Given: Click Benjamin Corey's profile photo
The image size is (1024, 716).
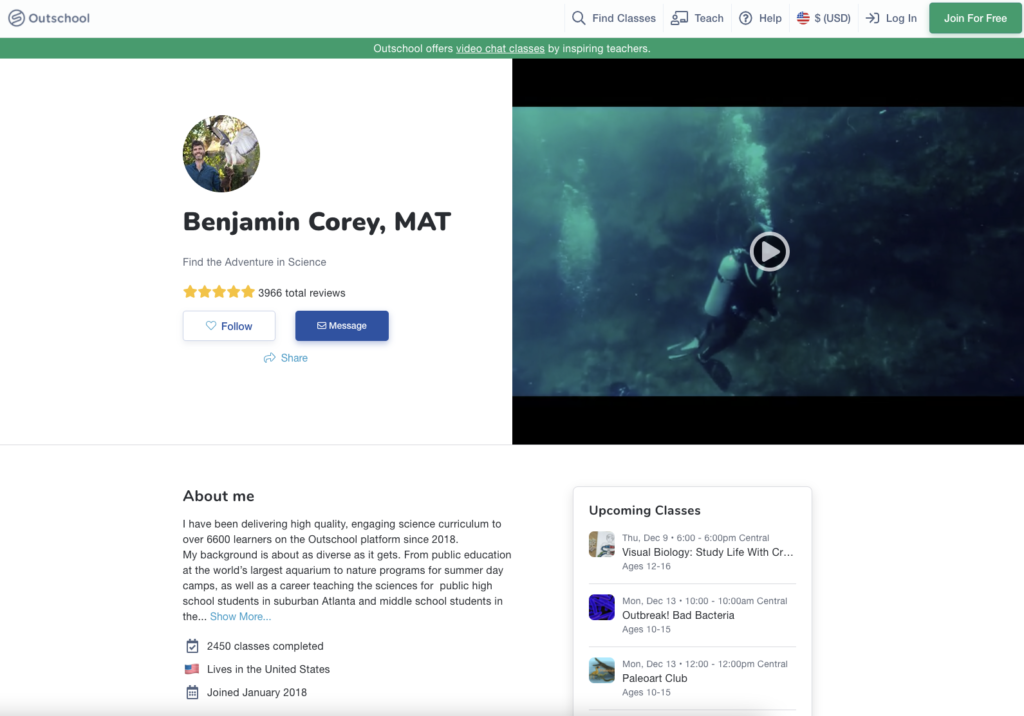Looking at the screenshot, I should pos(221,153).
